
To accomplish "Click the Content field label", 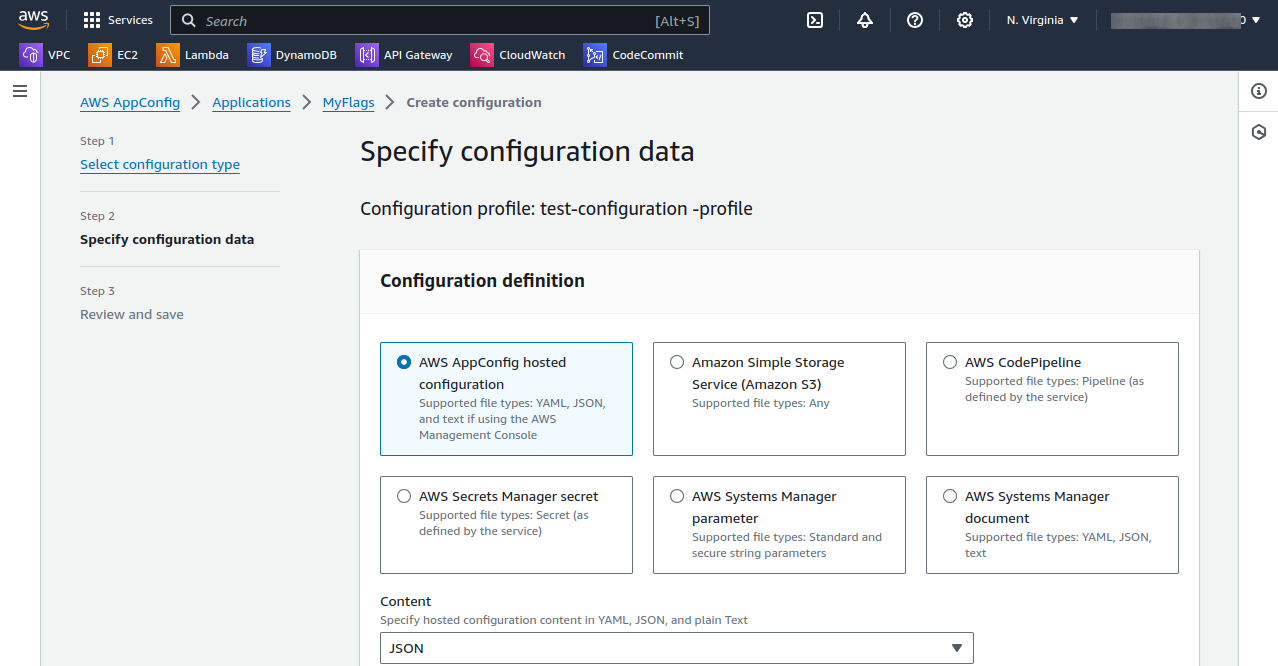I will (406, 601).
